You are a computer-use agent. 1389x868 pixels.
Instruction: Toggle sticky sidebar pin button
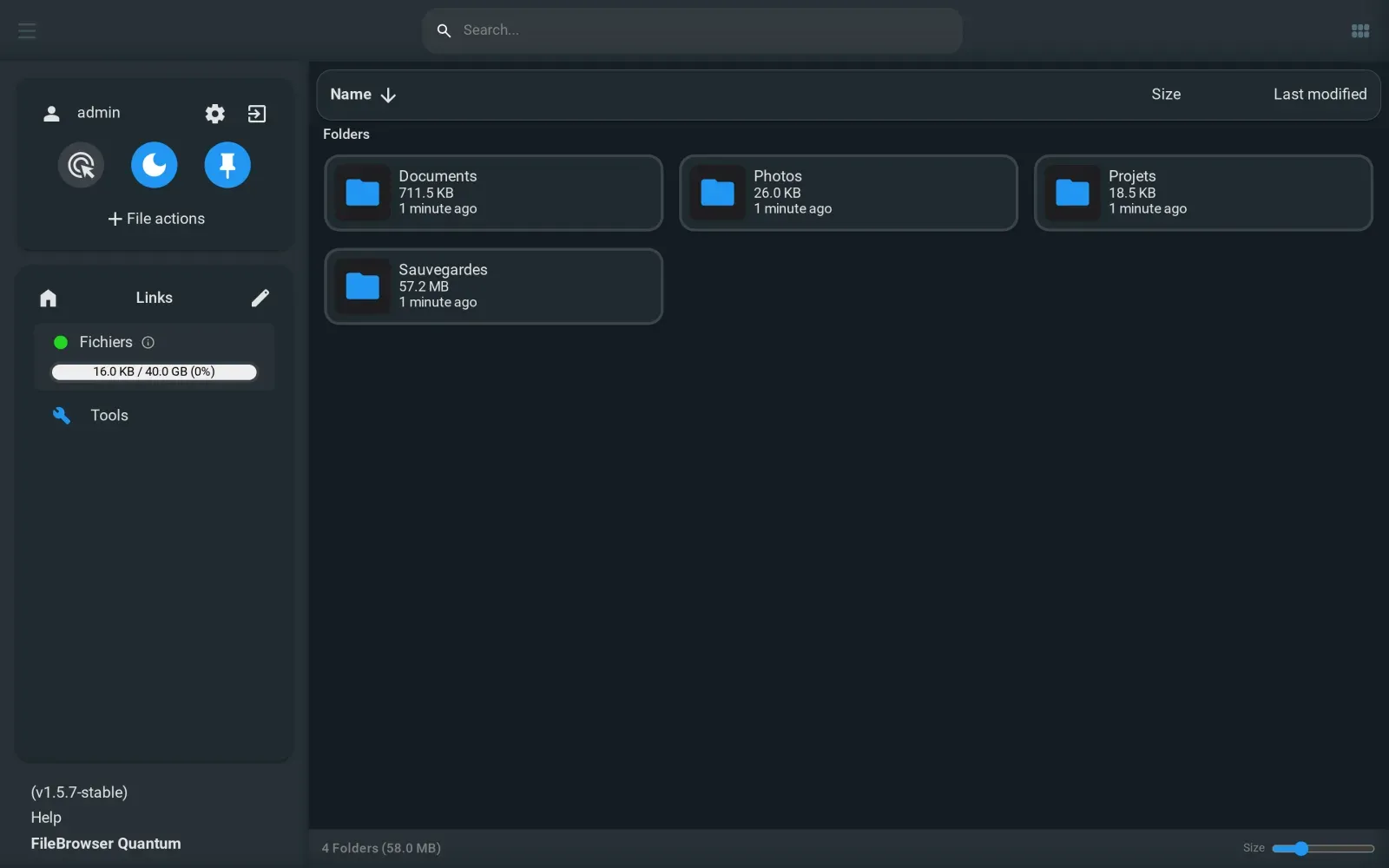[227, 165]
